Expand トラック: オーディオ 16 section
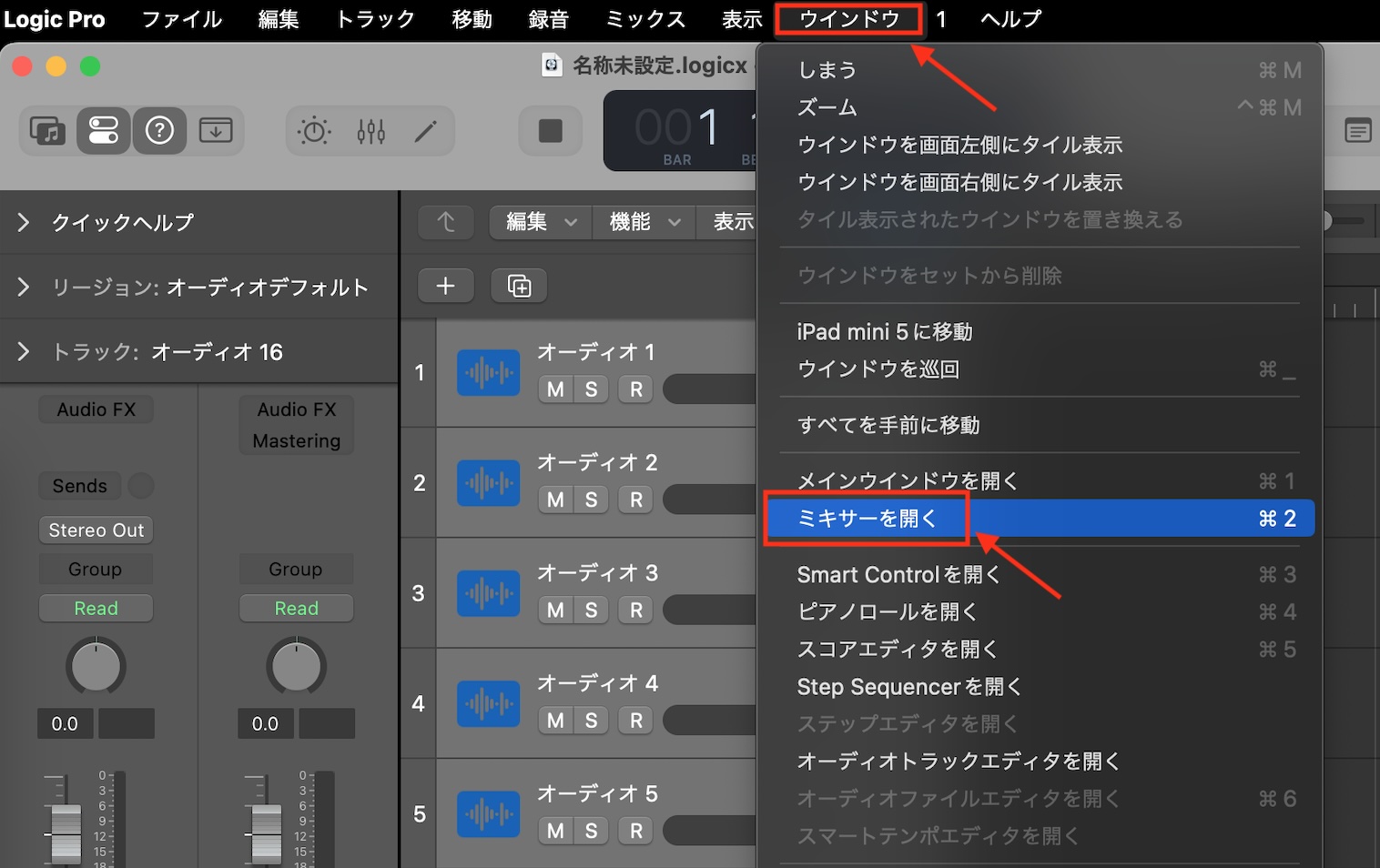1380x868 pixels. tap(24, 352)
